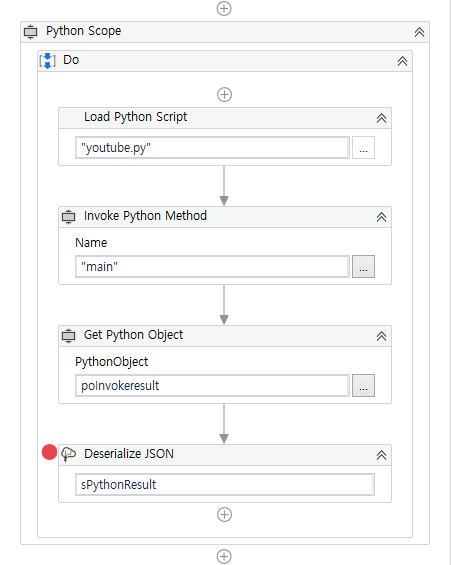The image size is (451, 565).
Task: Collapse the Deserialize JSON activity
Action: tap(381, 455)
